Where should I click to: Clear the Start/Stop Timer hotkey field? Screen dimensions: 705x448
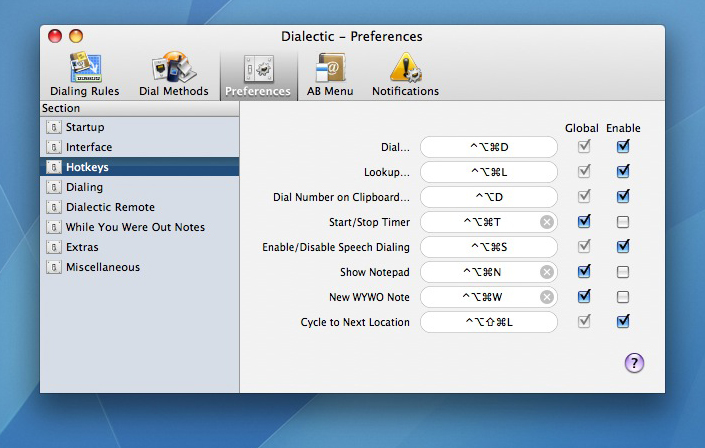547,222
